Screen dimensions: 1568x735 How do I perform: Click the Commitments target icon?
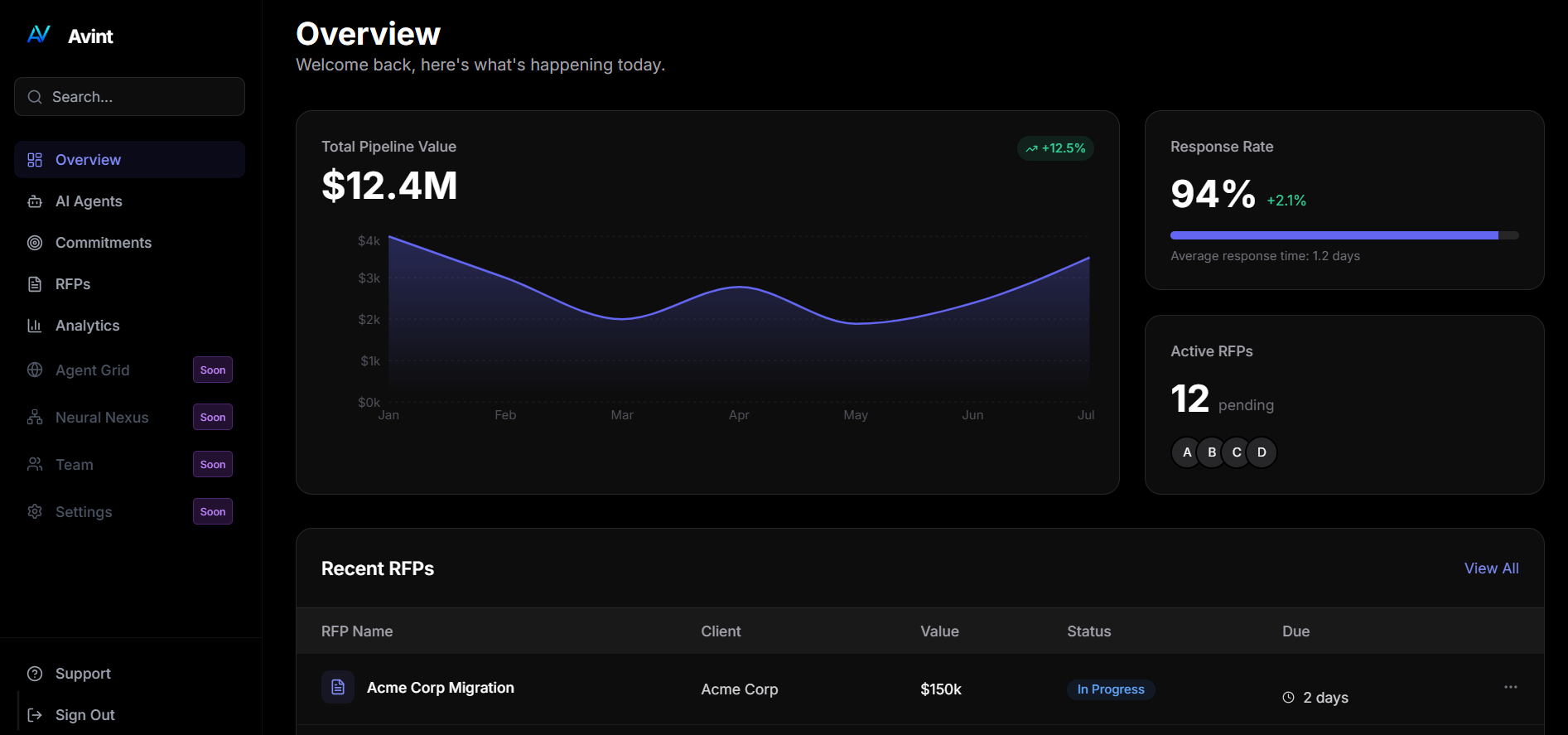tap(35, 243)
